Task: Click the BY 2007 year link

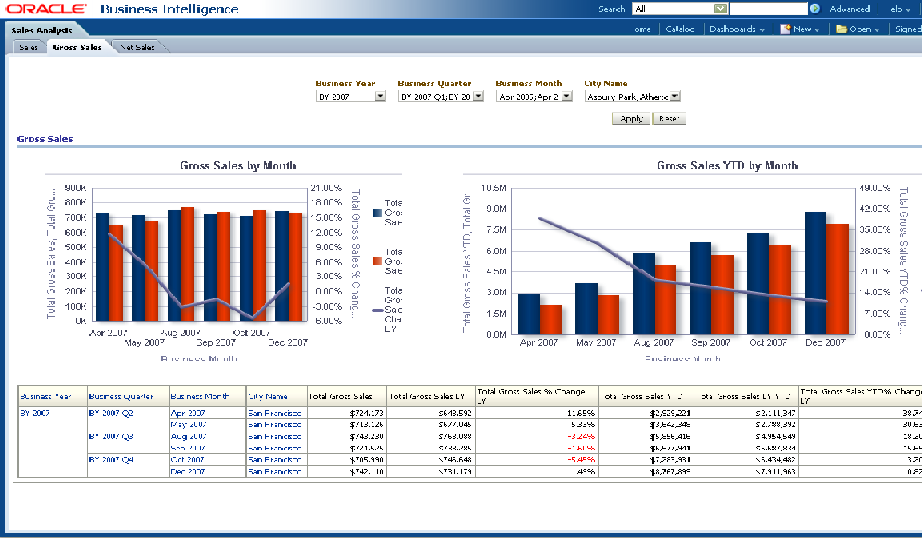Action: click(35, 413)
